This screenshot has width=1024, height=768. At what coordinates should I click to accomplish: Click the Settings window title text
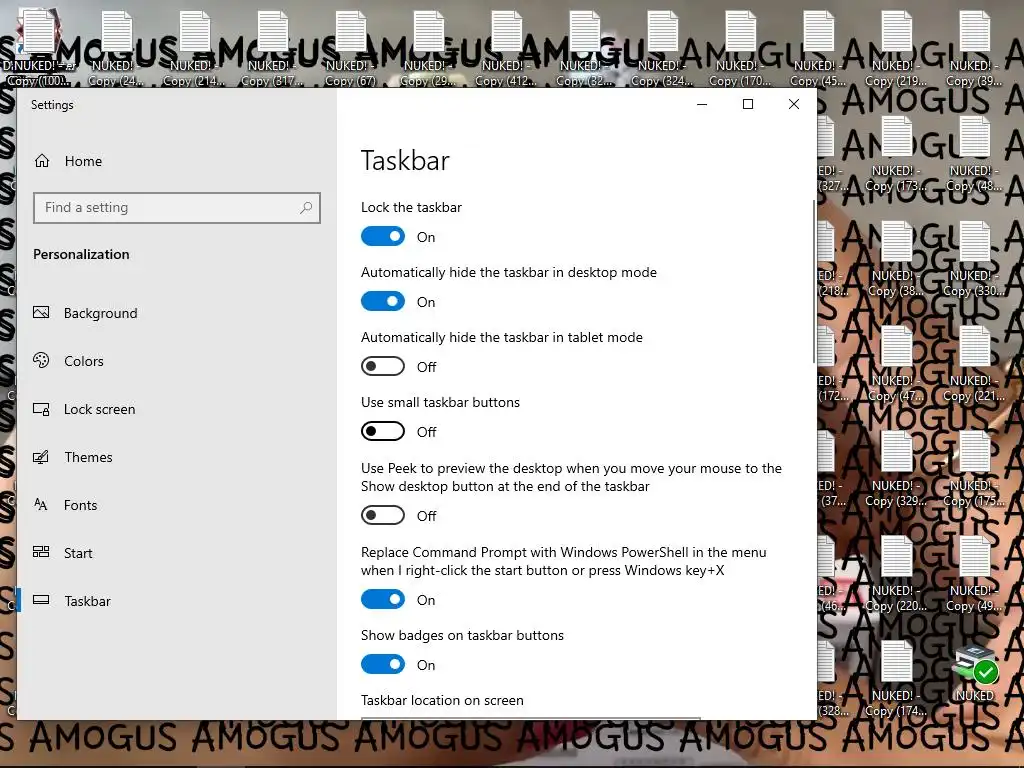[x=52, y=104]
